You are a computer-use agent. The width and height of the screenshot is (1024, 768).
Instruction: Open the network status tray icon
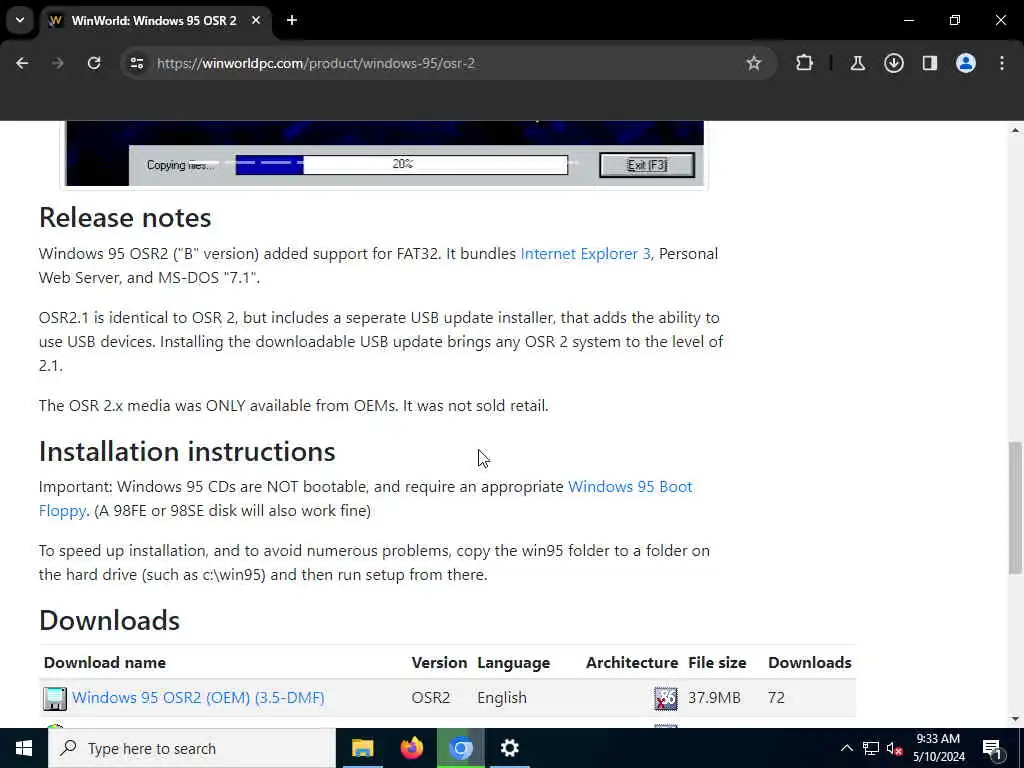[x=871, y=748]
